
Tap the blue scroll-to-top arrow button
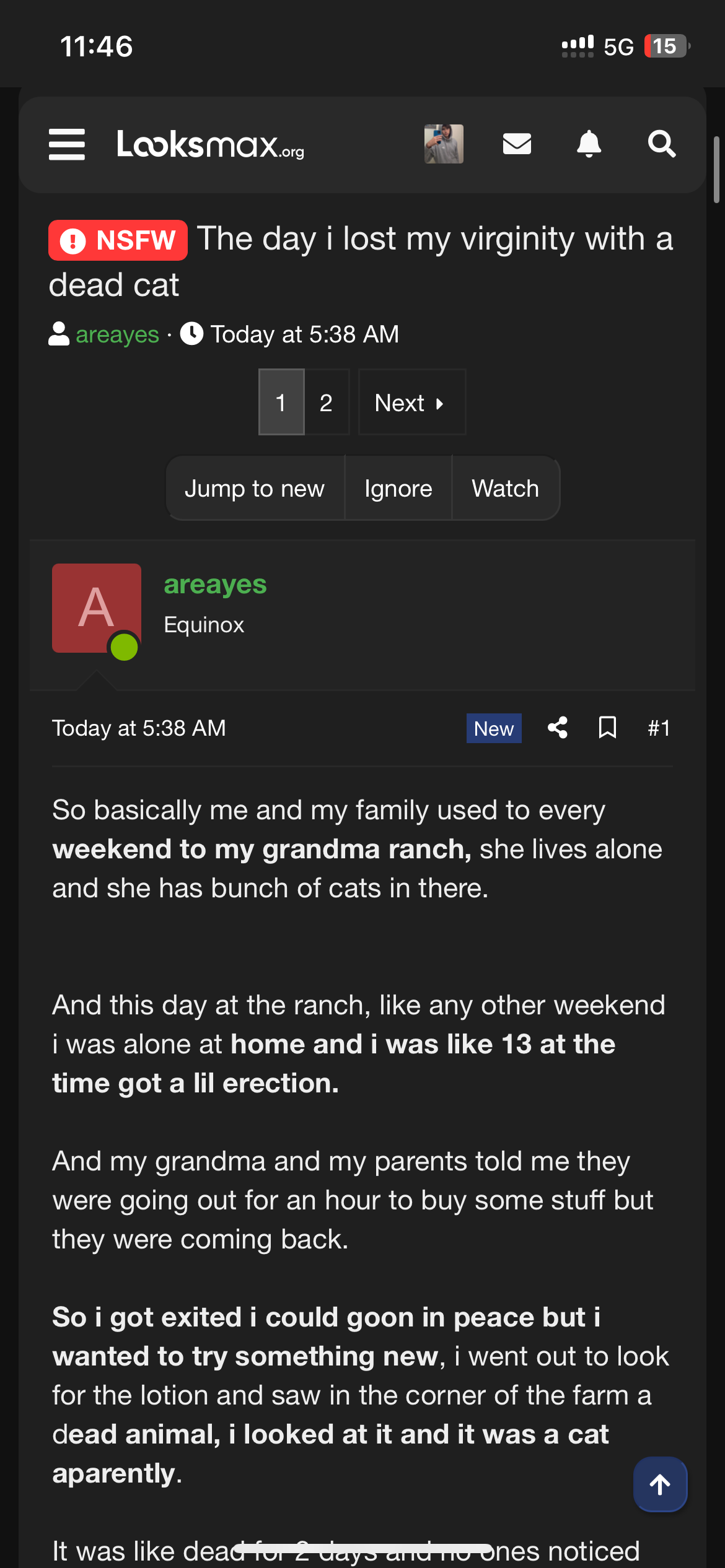(660, 1484)
